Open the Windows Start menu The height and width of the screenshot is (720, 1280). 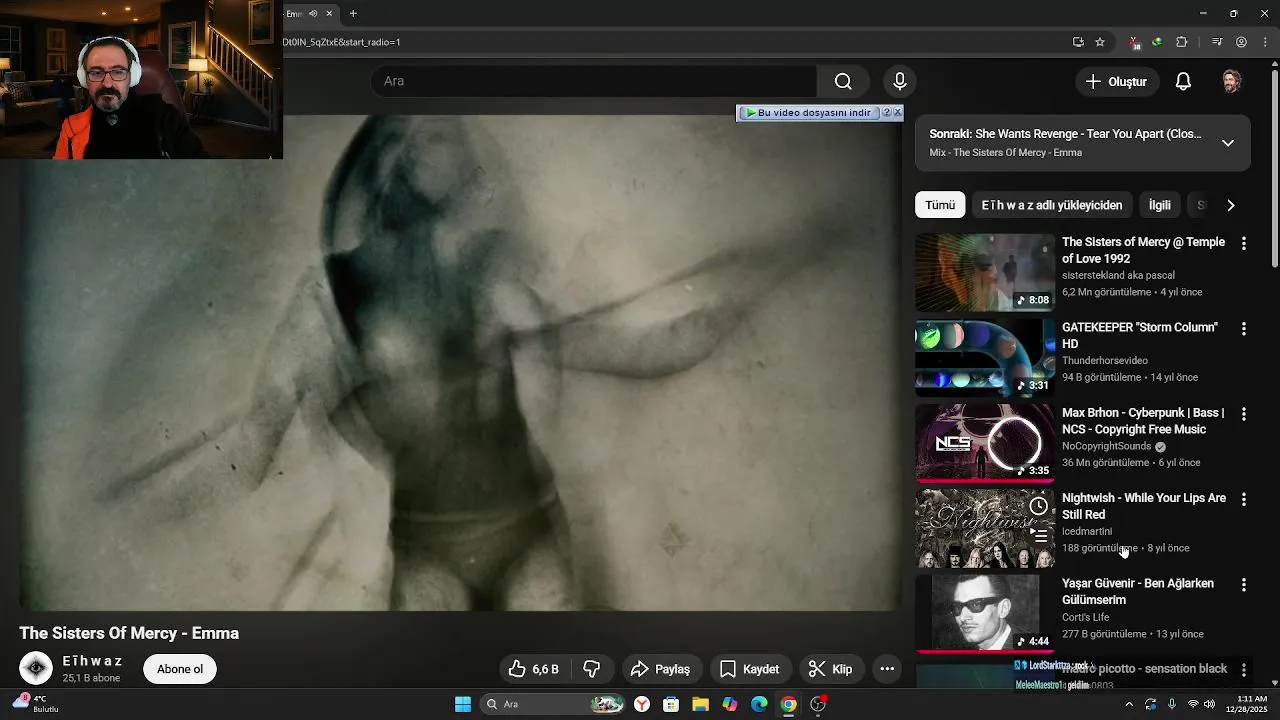(x=463, y=704)
